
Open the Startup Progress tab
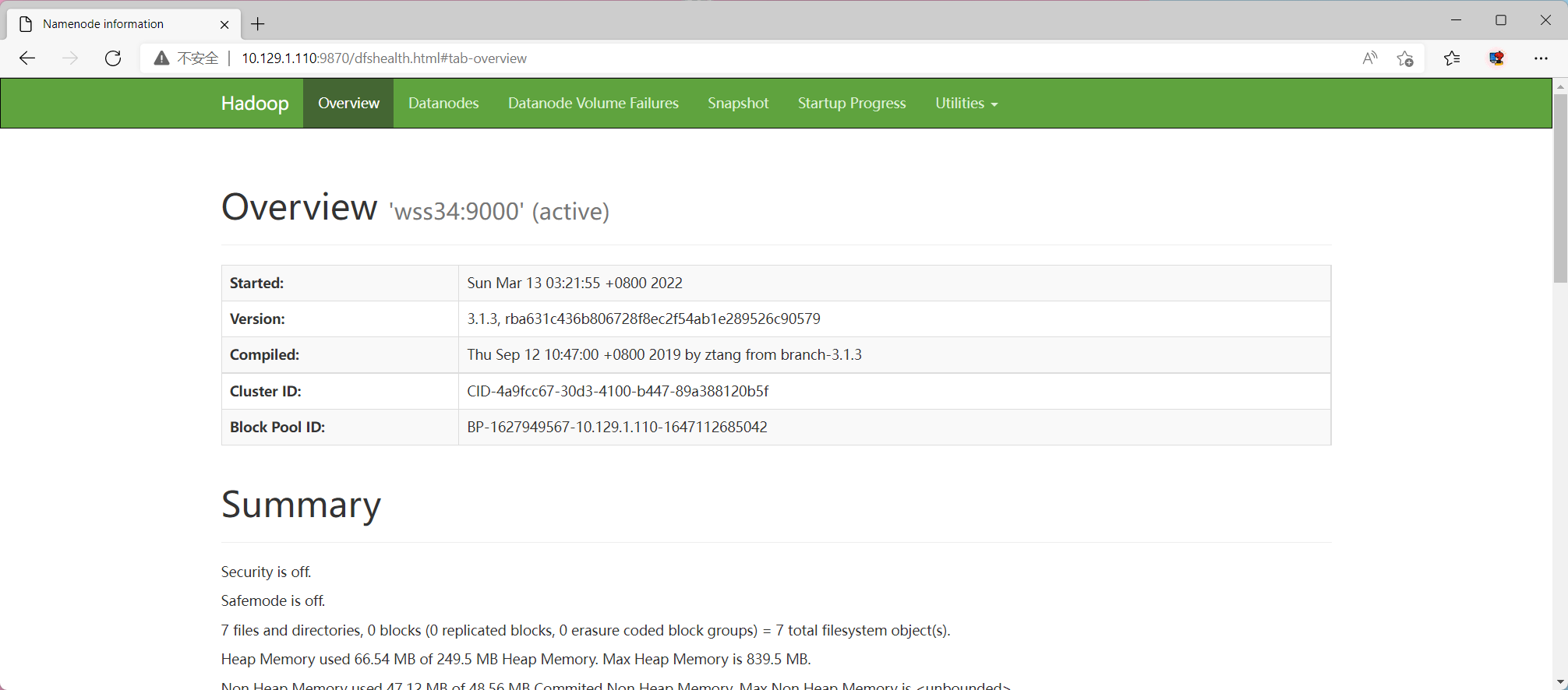click(x=852, y=103)
